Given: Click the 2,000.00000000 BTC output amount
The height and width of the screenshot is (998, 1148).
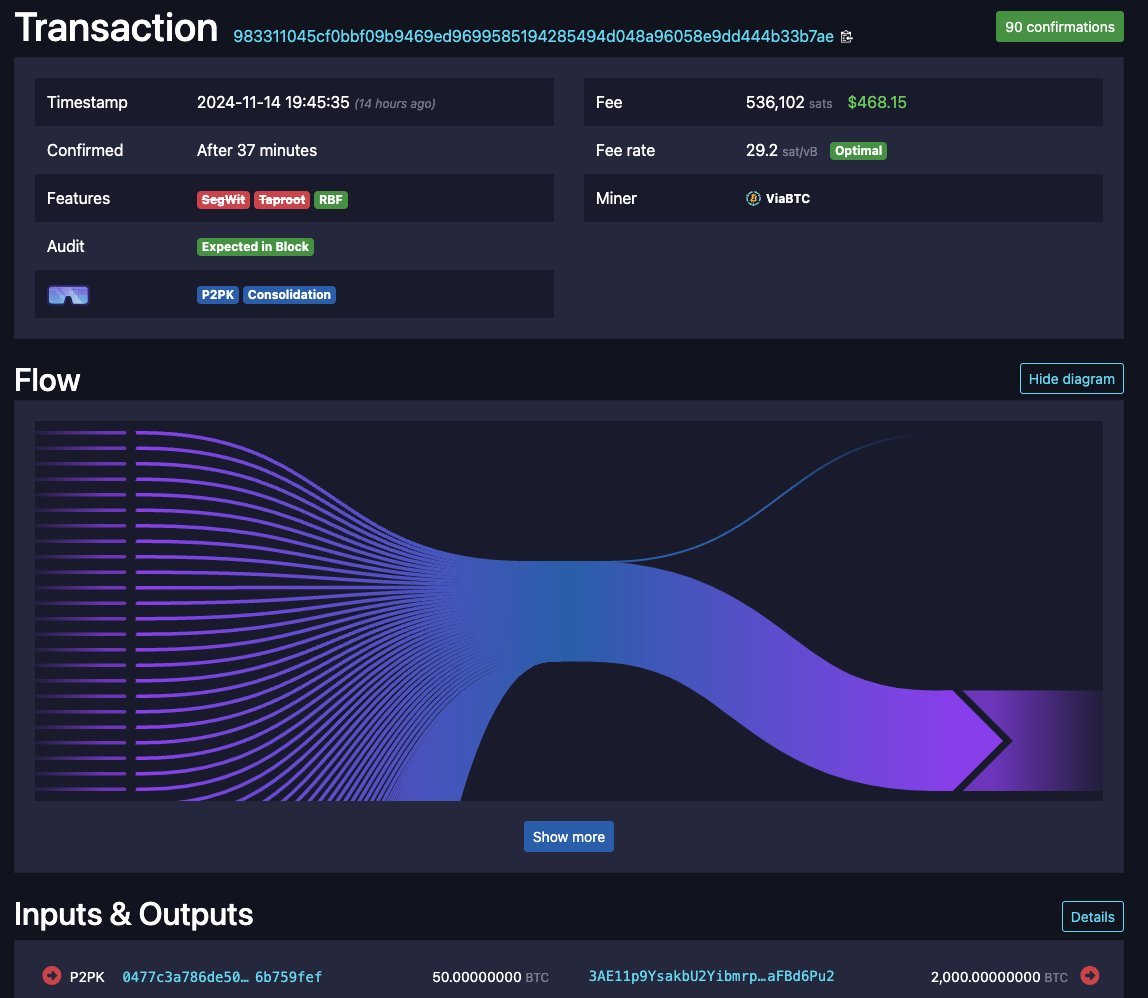Looking at the screenshot, I should (x=999, y=977).
